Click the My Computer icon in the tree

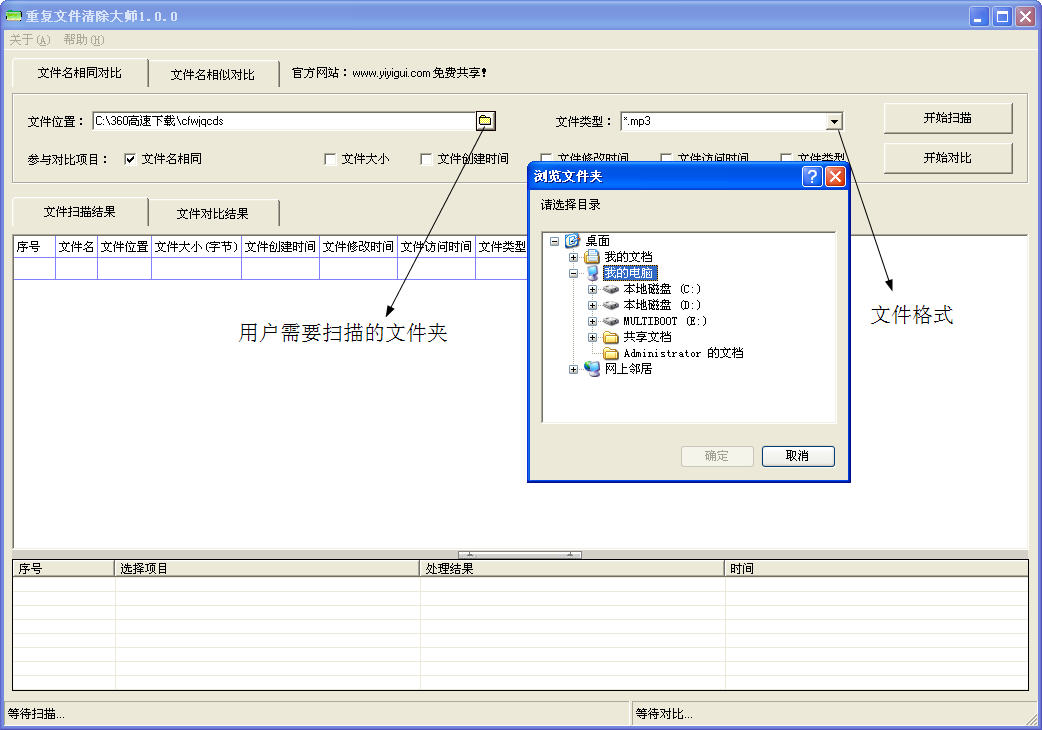pos(592,273)
